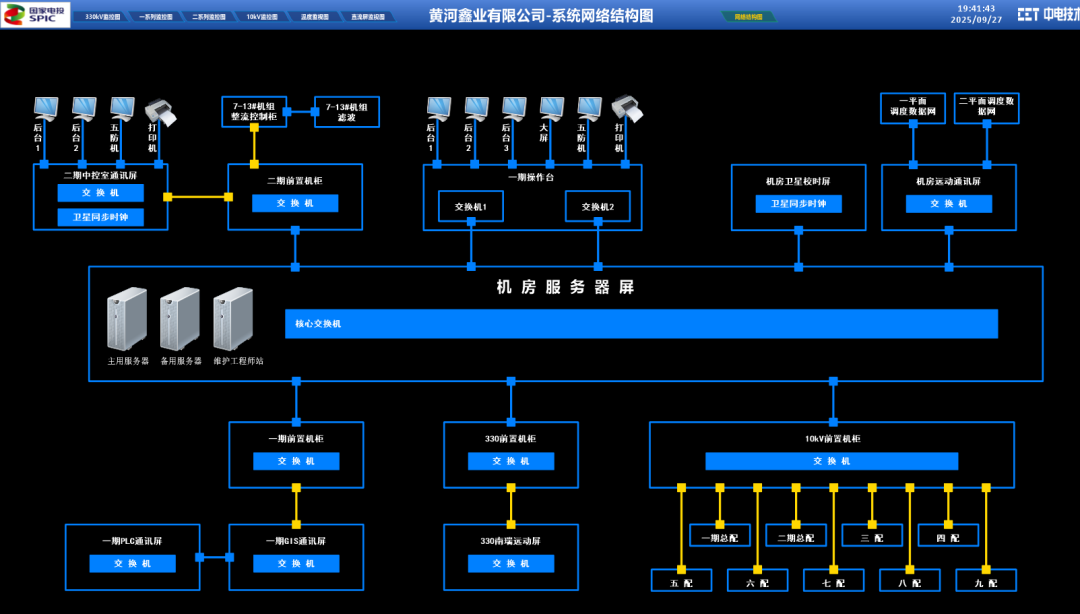Open the 维护工程师站 workstation icon
This screenshot has width=1080, height=614.
pyautogui.click(x=233, y=319)
